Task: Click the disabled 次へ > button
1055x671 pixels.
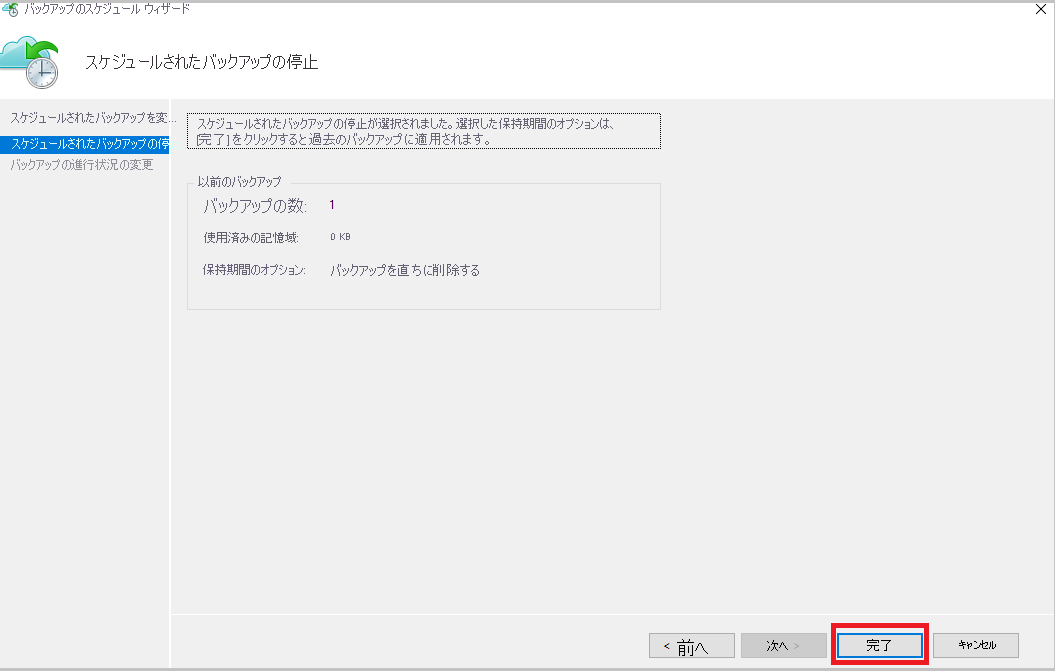Action: click(784, 645)
